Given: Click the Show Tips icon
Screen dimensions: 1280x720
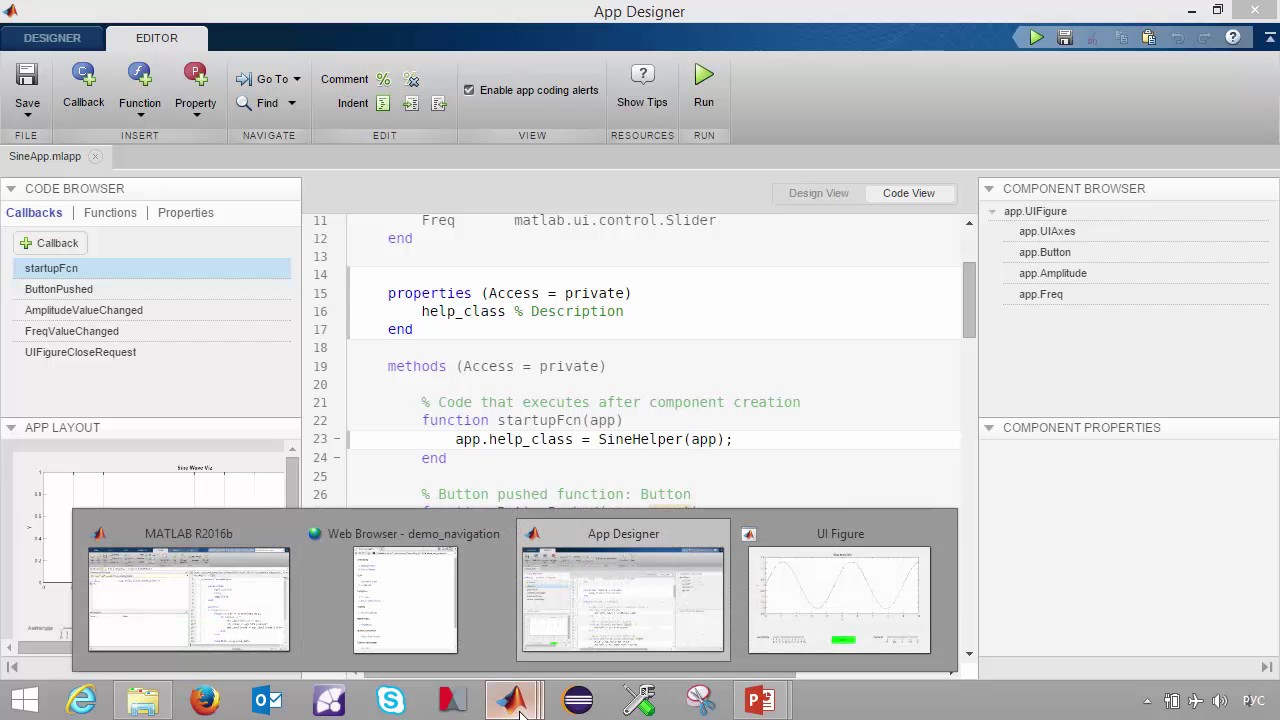Looking at the screenshot, I should coord(642,76).
